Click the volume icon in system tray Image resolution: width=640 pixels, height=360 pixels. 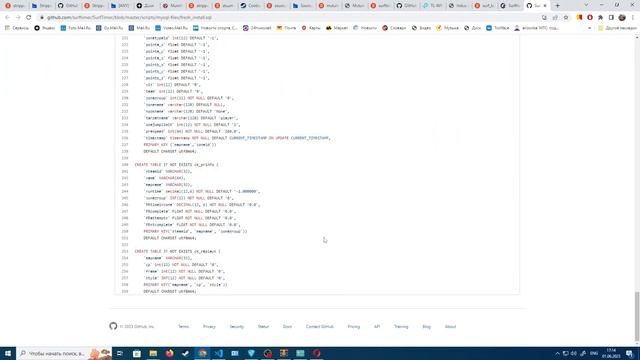[574, 353]
